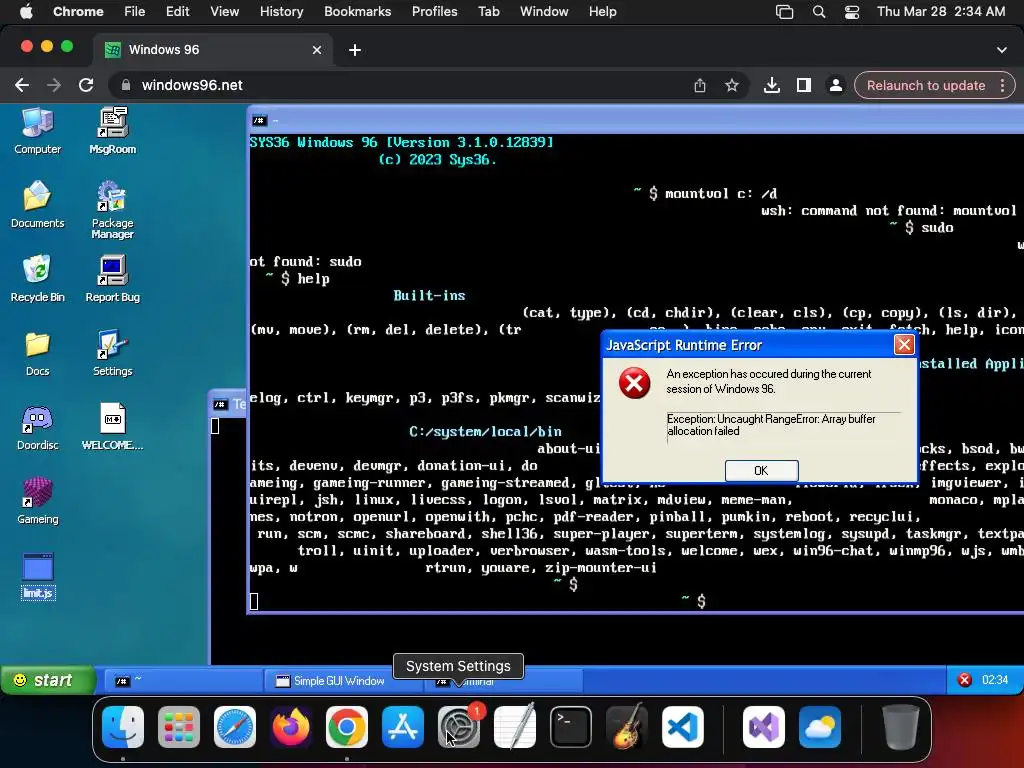Image resolution: width=1024 pixels, height=768 pixels.
Task: Open GarageBand from the Dock
Action: [627, 727]
